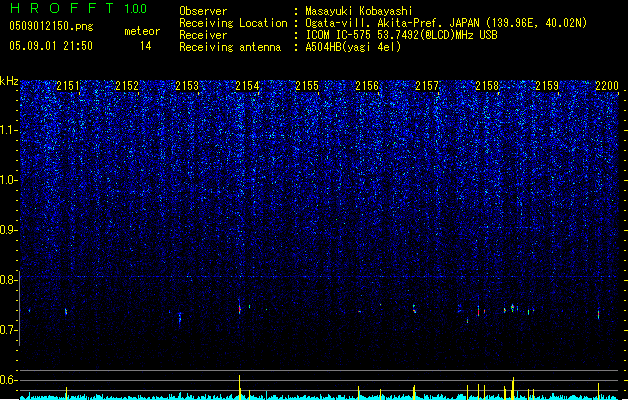Screen dimensions: 629x400
Task: Click the kHz axis unit label
Action: 9,81
